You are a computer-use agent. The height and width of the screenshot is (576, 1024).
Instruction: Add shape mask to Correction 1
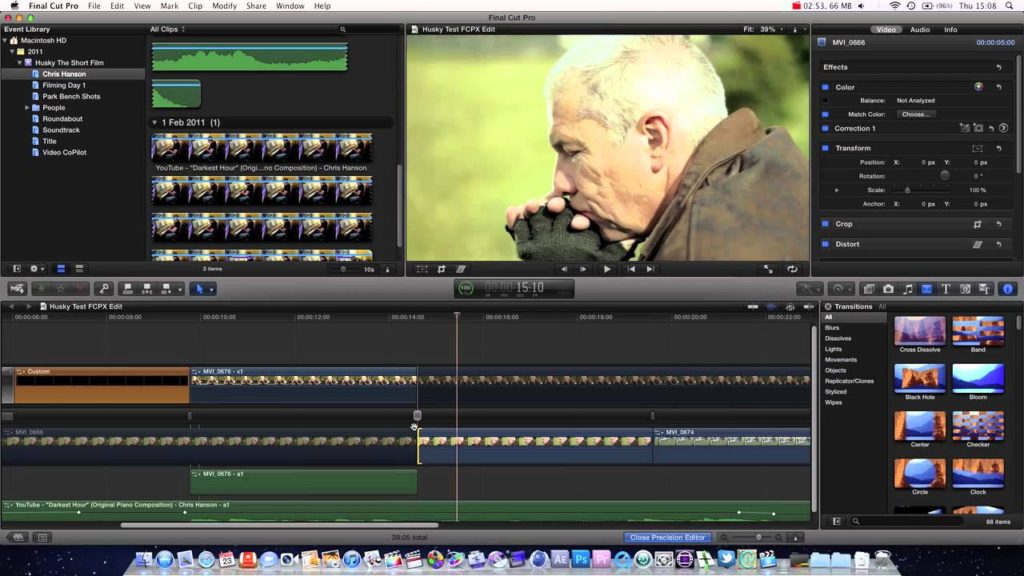tap(978, 128)
